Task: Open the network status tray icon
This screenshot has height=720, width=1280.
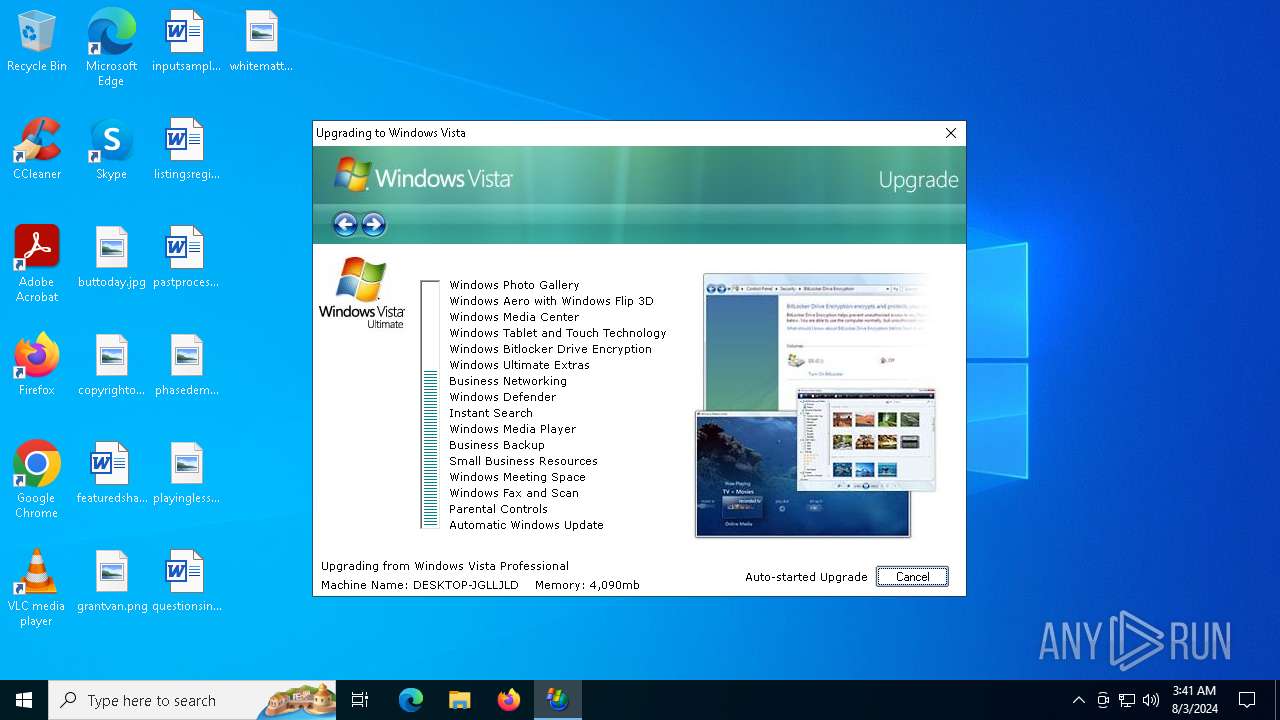Action: (1127, 700)
